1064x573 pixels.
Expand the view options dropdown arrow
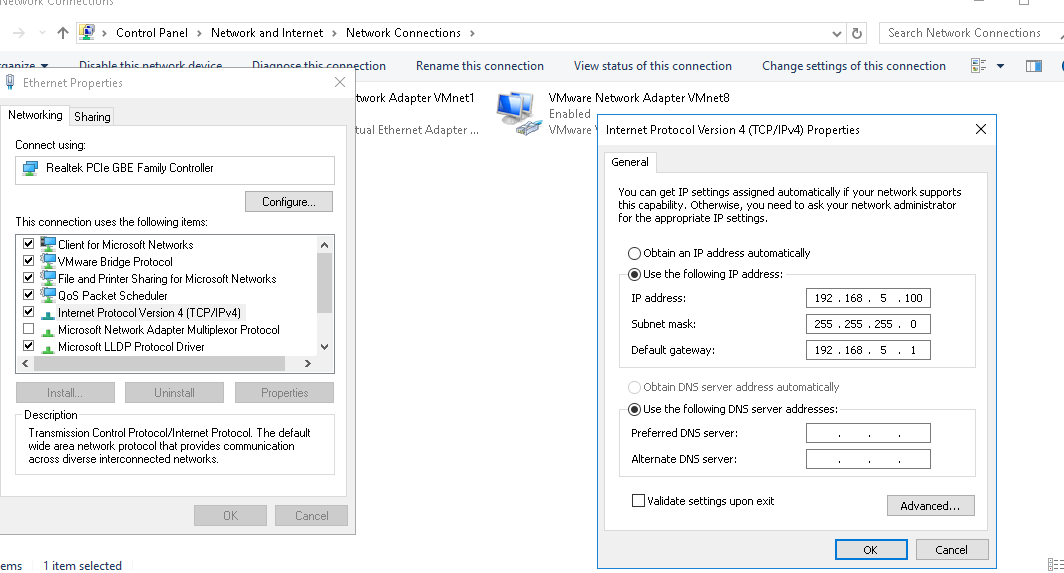[x=1000, y=66]
